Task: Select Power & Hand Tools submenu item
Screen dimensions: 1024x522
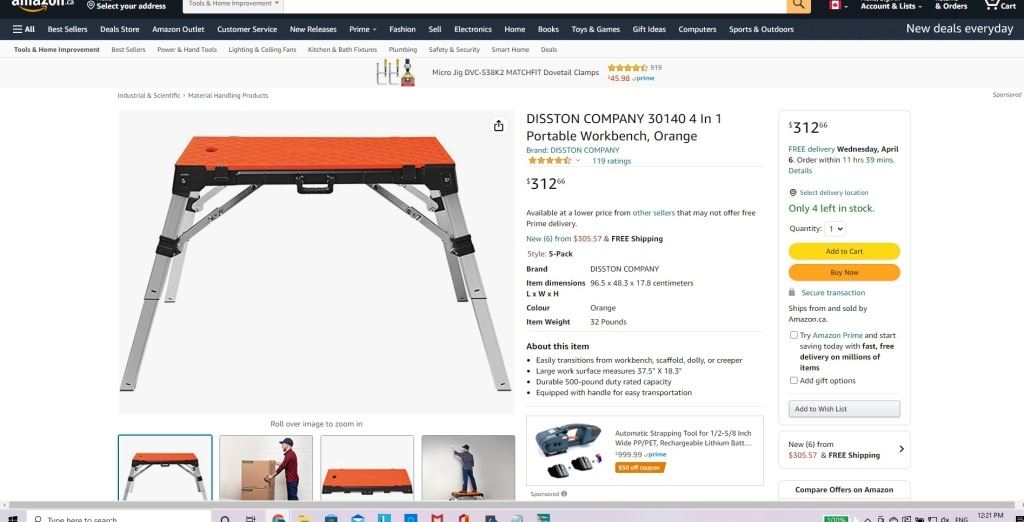Action: click(x=187, y=50)
